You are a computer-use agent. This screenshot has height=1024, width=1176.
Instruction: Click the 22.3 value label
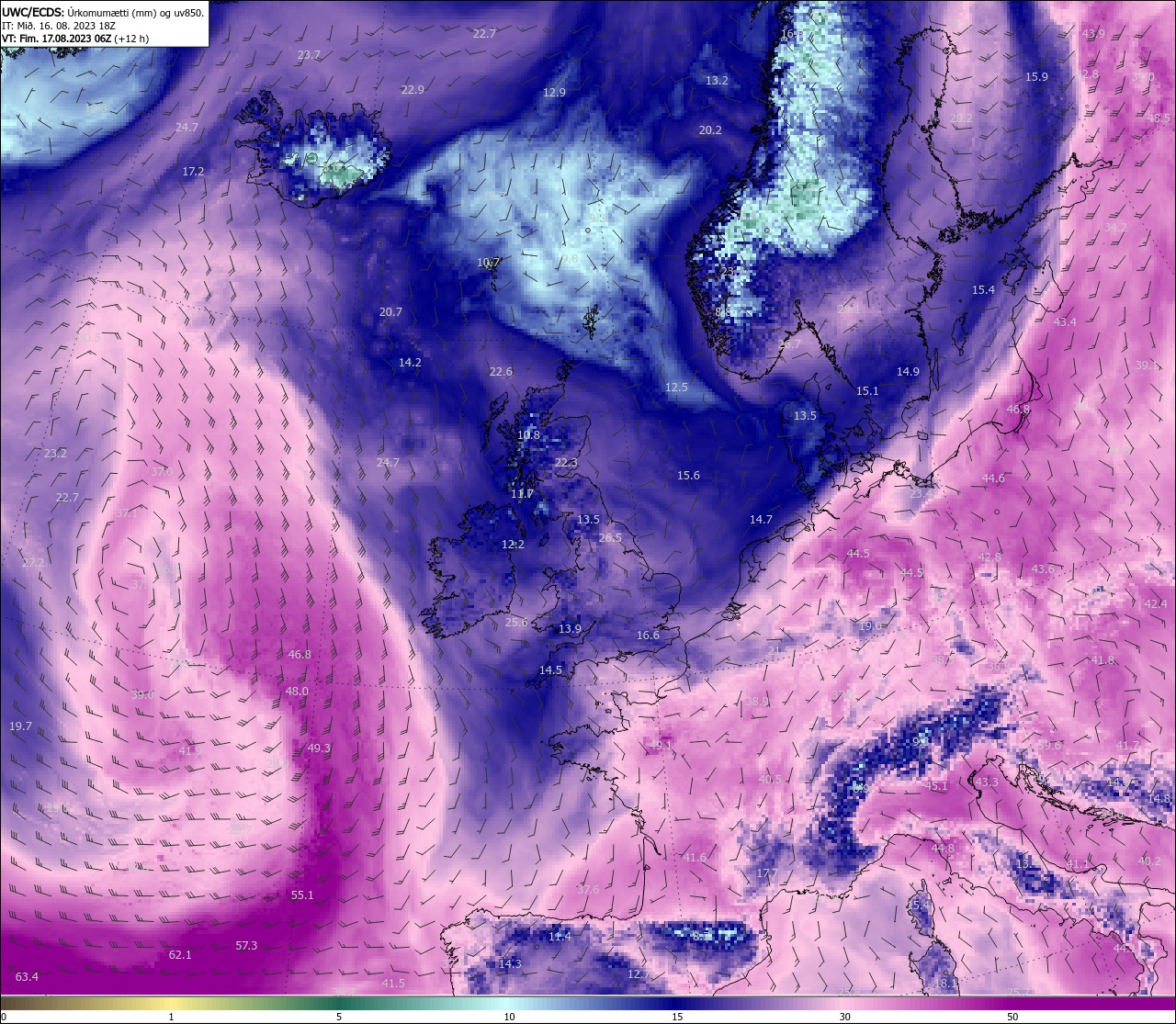click(566, 463)
